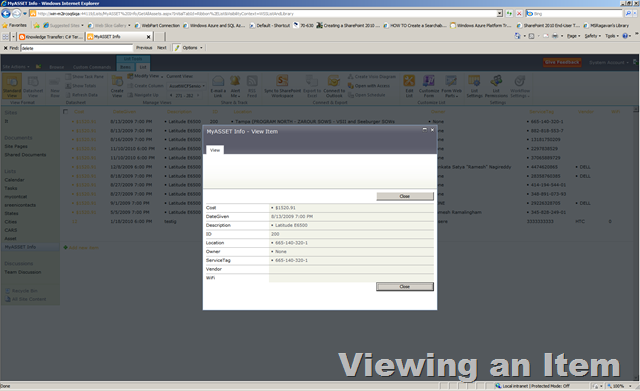This screenshot has height=391, width=640.
Task: Open the Custom Commands ribbon tab
Action: pyautogui.click(x=92, y=67)
